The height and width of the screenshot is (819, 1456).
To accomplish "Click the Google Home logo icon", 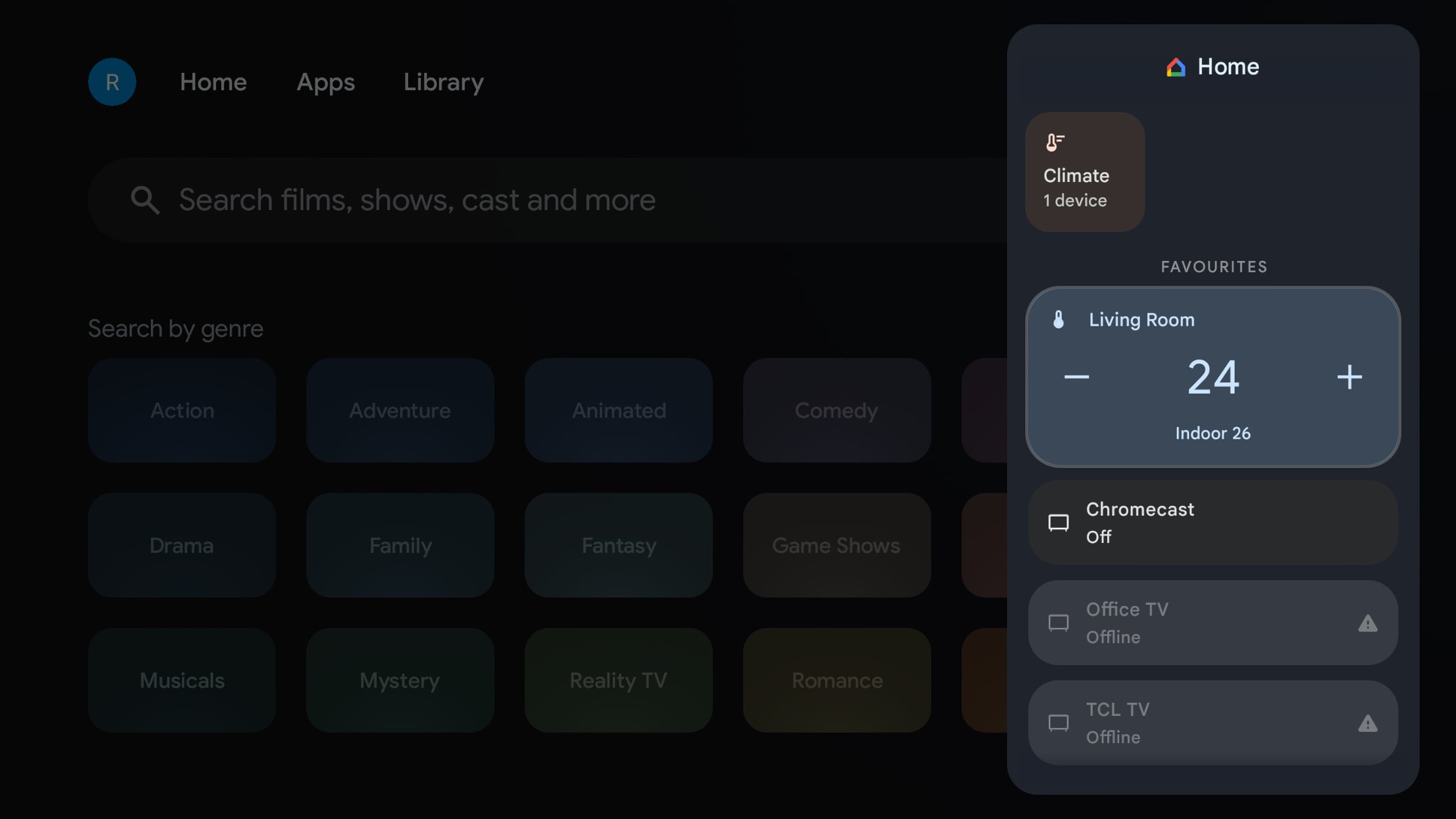I will (x=1175, y=67).
